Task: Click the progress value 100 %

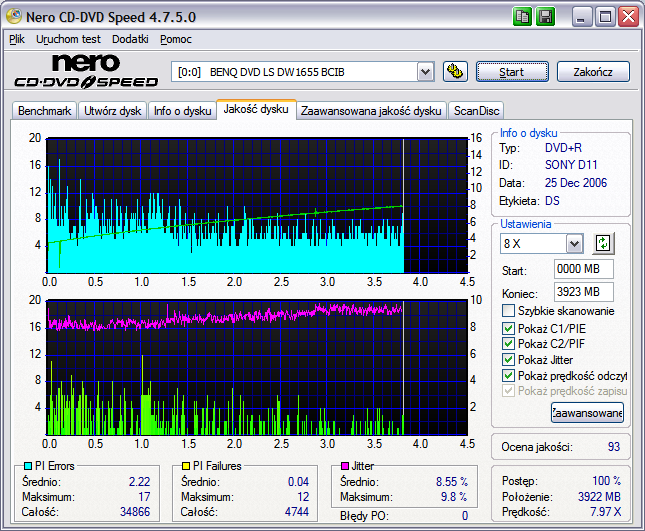Action: coord(607,481)
